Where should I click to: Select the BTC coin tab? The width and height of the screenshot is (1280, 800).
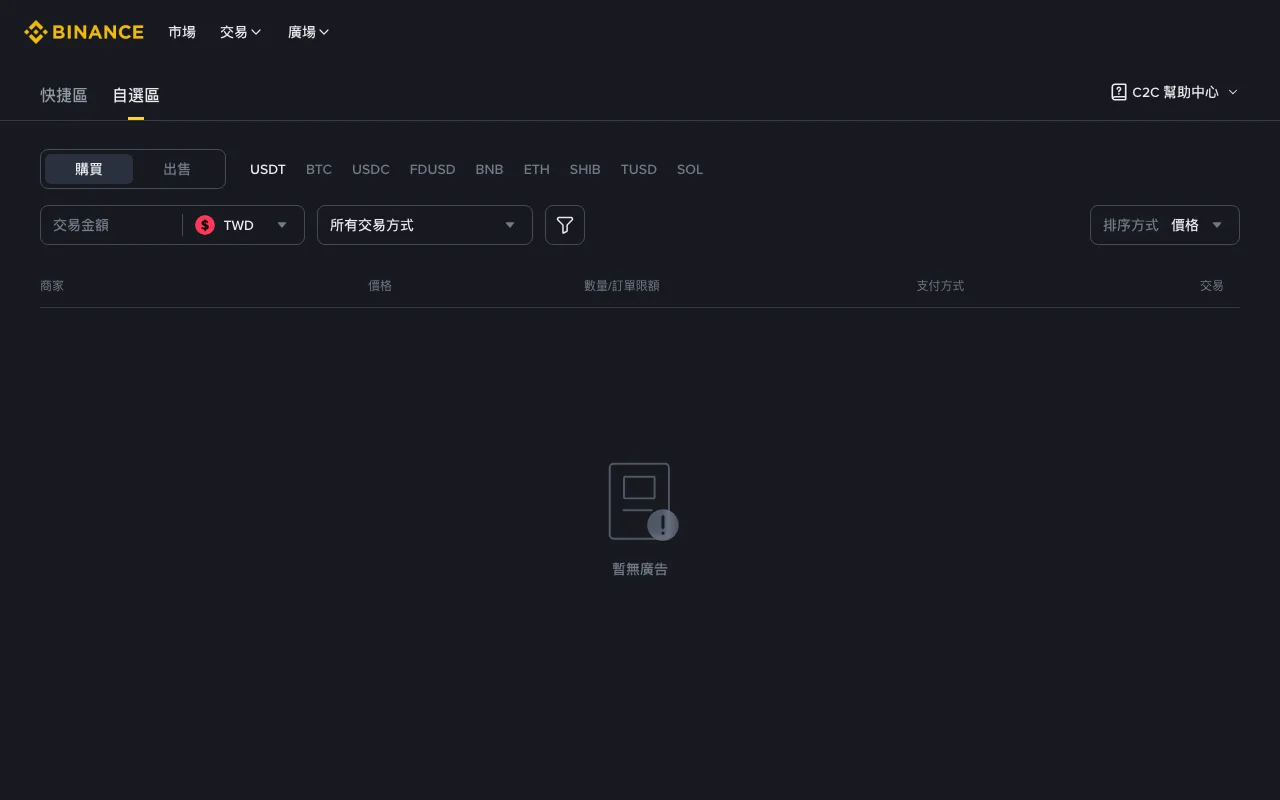point(319,169)
